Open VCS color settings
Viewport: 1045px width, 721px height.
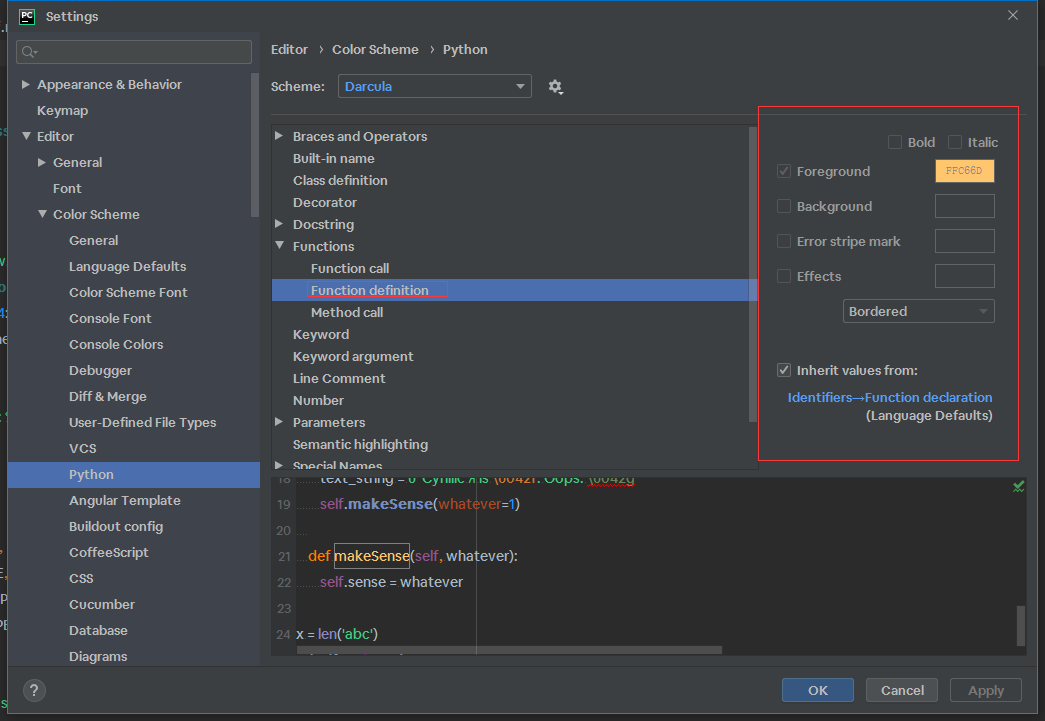click(x=82, y=448)
